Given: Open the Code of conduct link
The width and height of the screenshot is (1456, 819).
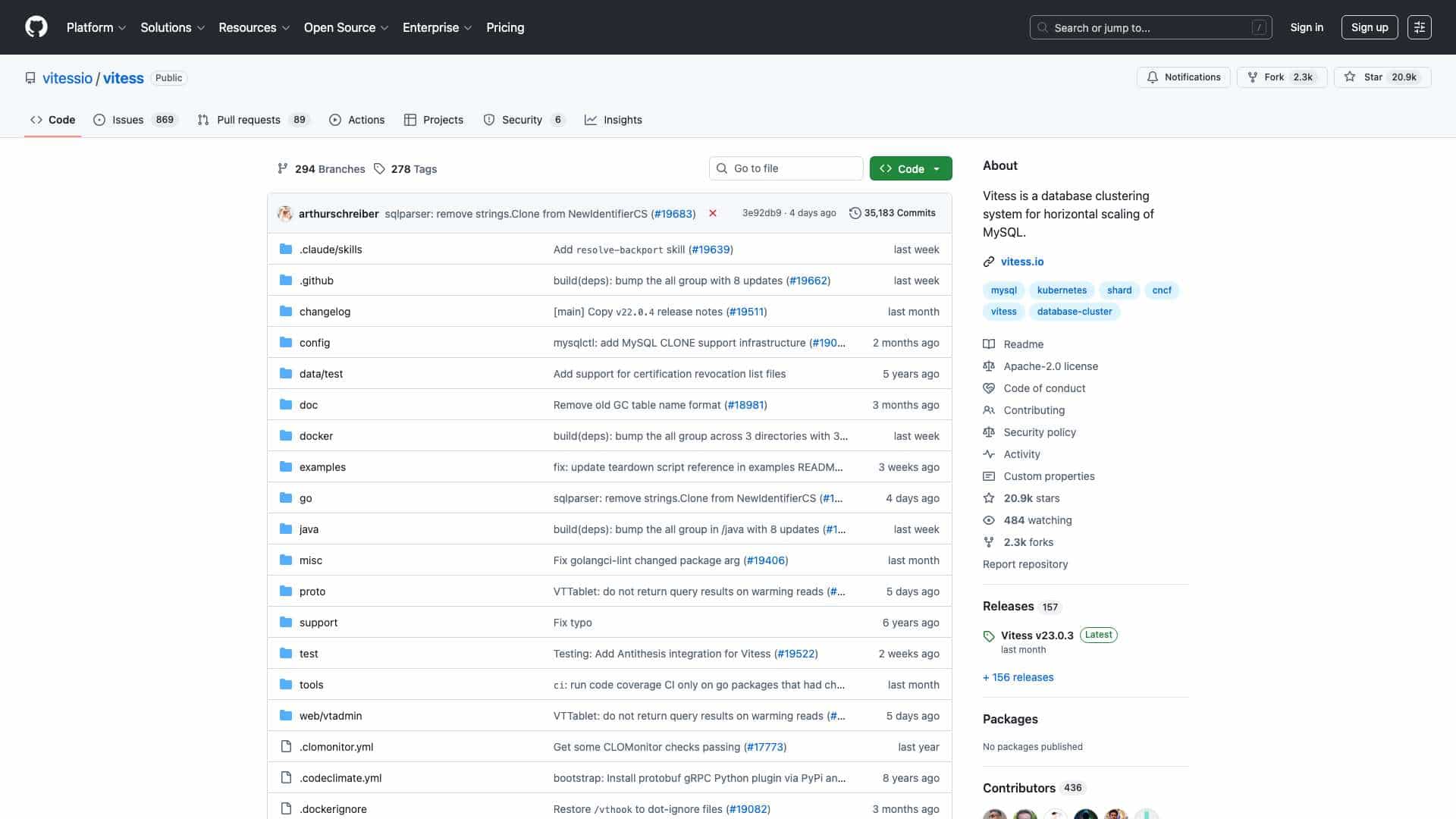Looking at the screenshot, I should point(1044,388).
